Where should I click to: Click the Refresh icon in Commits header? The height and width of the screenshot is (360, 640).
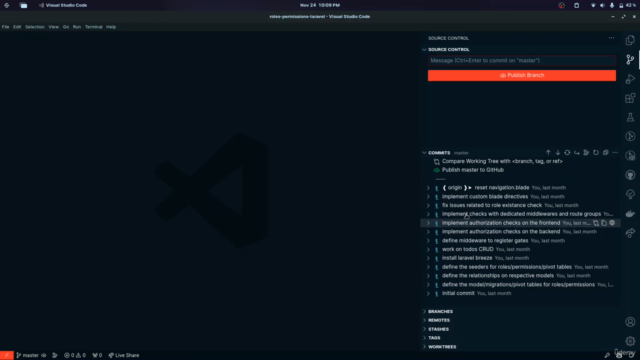pos(596,153)
